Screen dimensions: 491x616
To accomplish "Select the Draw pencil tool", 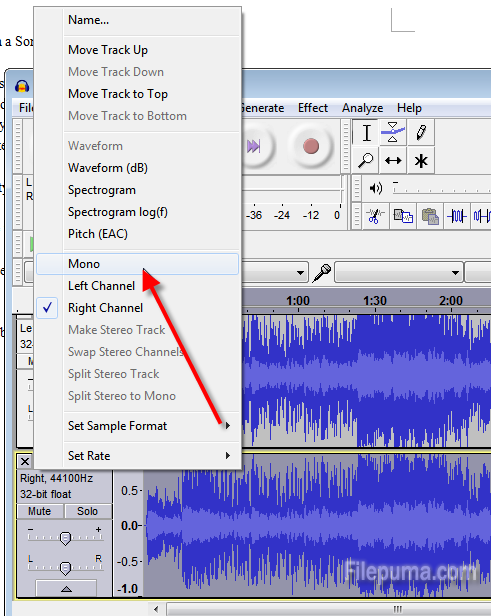I will click(421, 133).
